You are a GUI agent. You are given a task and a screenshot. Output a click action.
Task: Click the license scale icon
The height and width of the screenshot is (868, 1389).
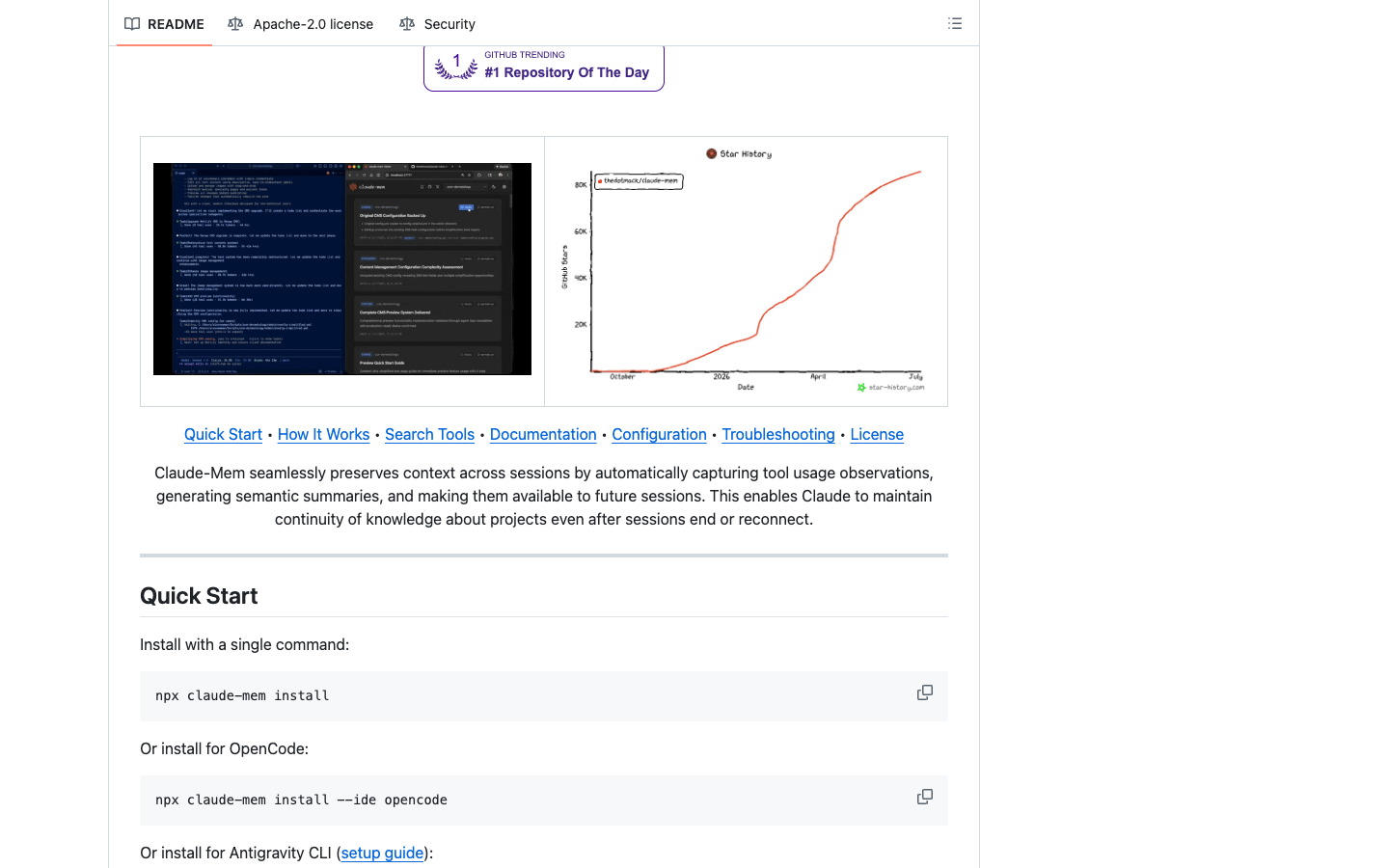[235, 24]
